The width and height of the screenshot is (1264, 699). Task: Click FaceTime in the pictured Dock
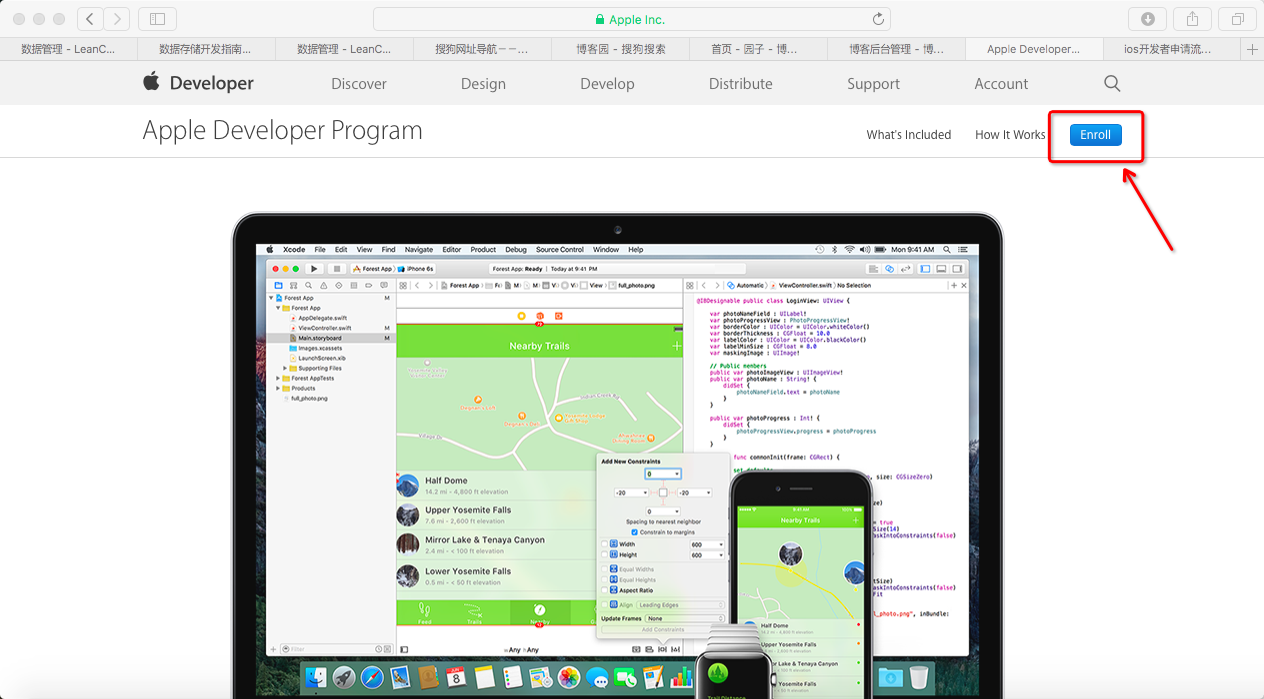click(x=625, y=678)
